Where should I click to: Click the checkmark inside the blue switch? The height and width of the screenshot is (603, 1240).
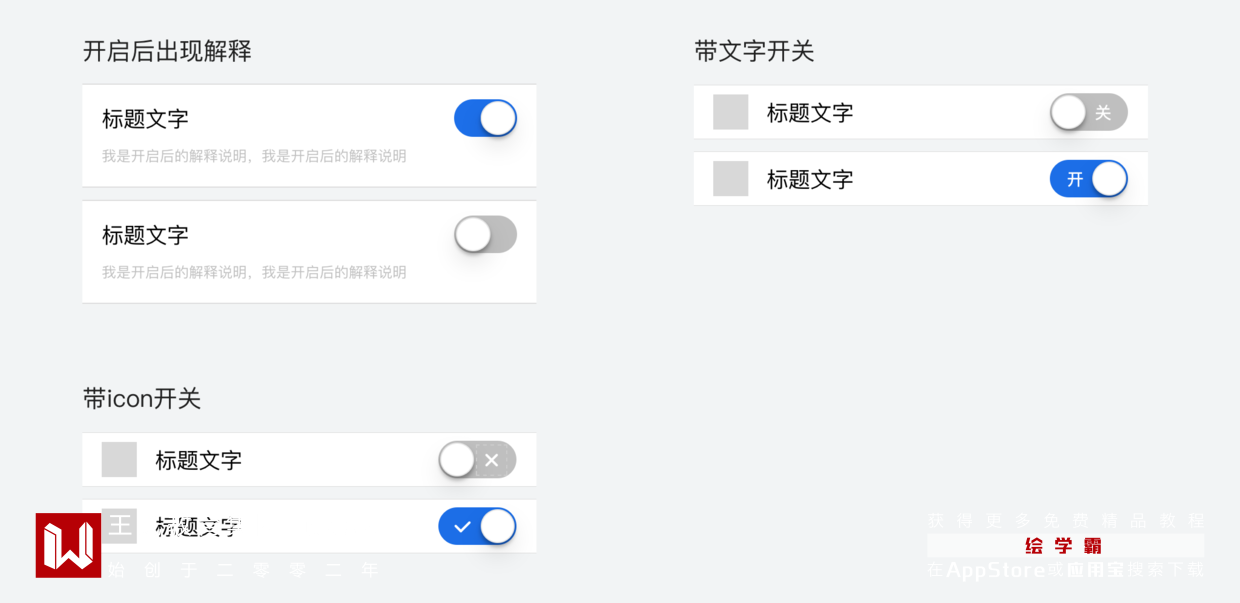pos(462,527)
